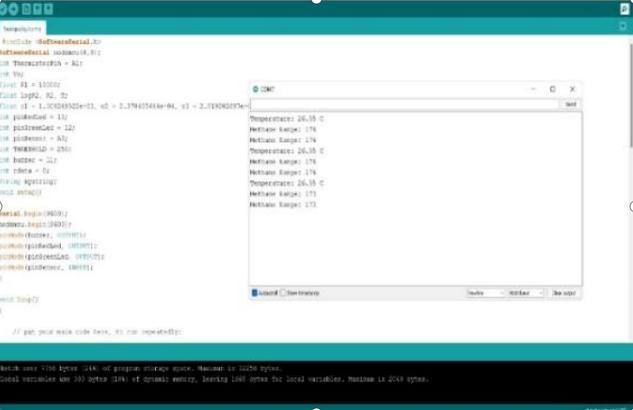Click the 'int ThermistorPin = A1;' line
633x410 pixels.
coord(41,63)
